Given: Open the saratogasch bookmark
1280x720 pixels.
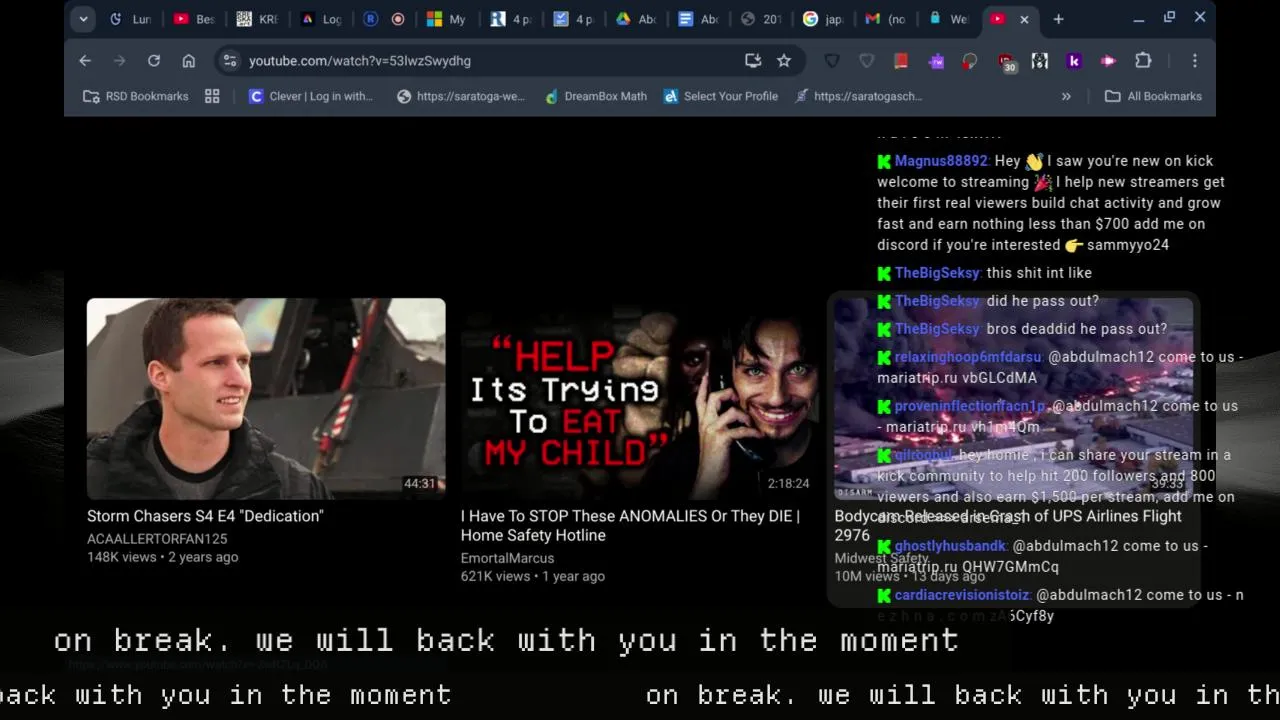Looking at the screenshot, I should click(858, 96).
